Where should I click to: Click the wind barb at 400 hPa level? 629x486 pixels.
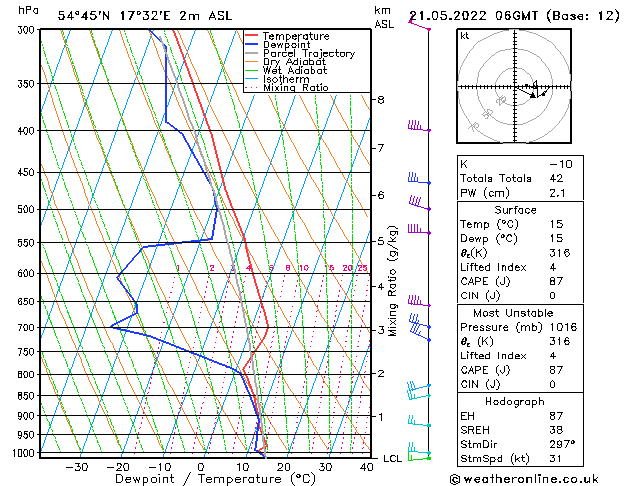[x=419, y=126]
